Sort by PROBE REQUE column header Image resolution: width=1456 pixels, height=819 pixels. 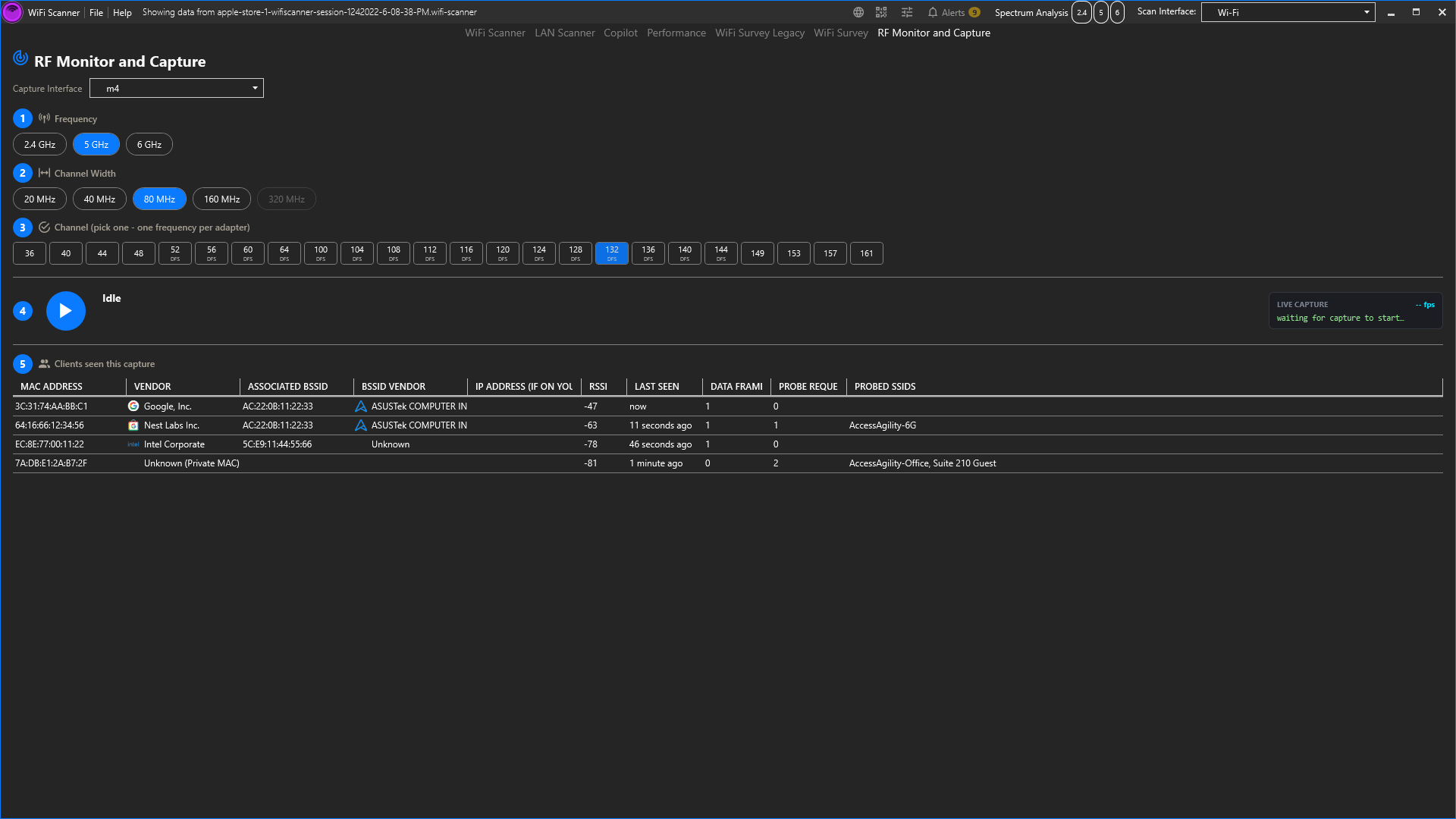[x=808, y=387]
